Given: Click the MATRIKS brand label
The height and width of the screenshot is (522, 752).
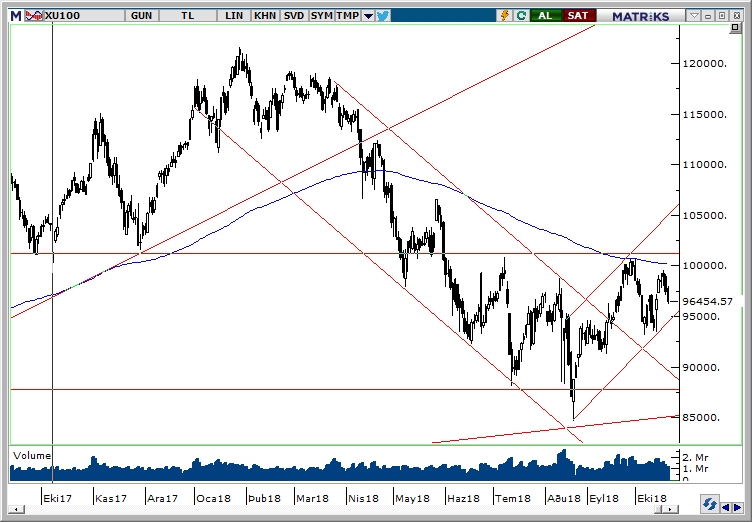Looking at the screenshot, I should (x=640, y=16).
